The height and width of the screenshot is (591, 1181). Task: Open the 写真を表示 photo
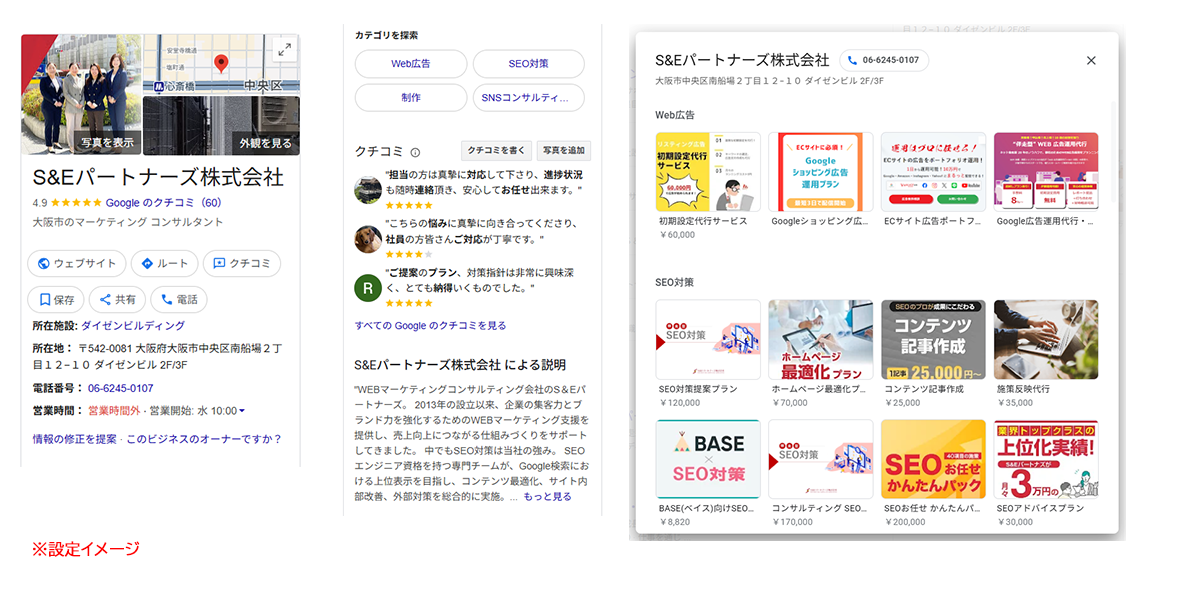click(81, 93)
